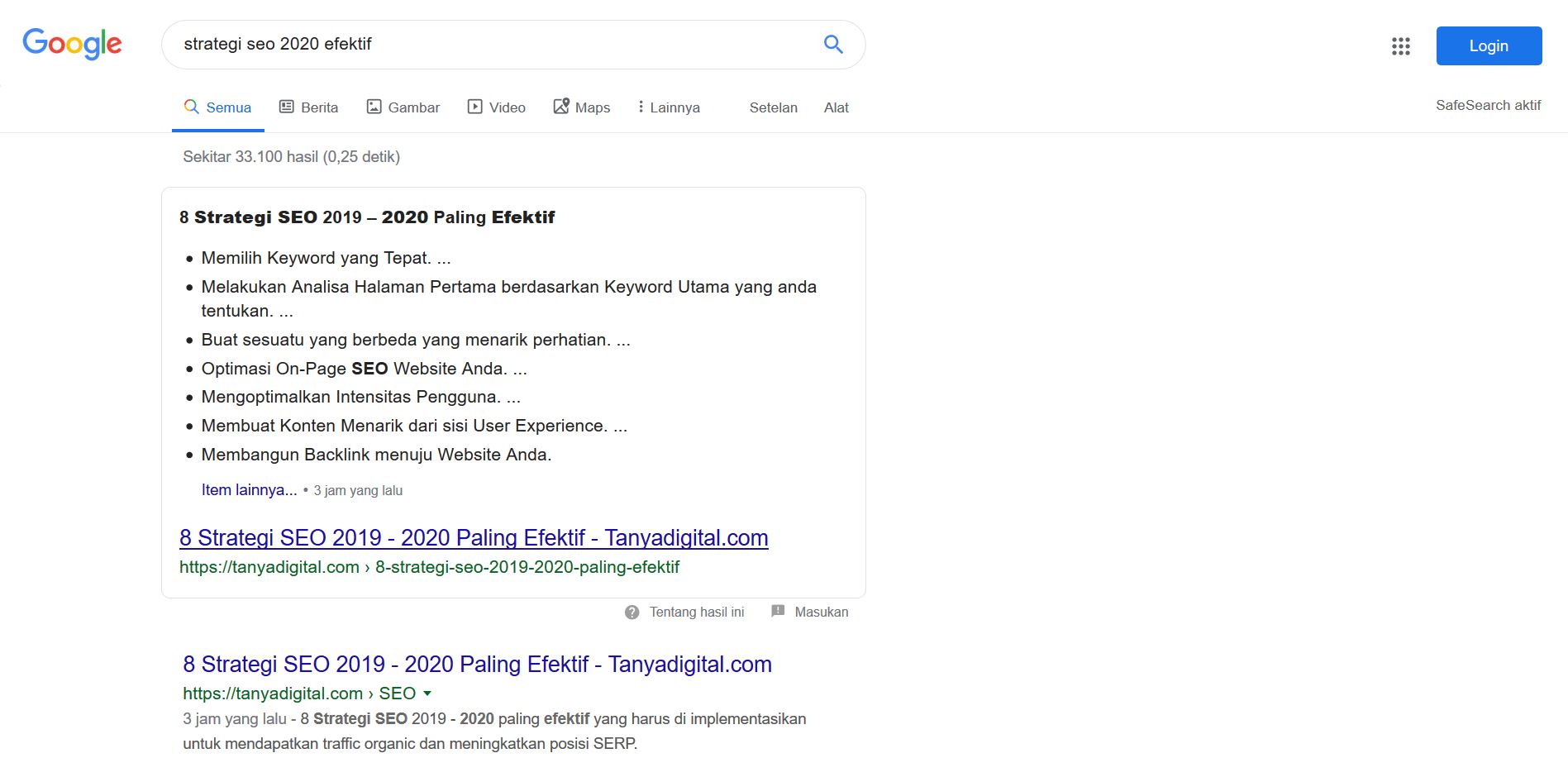This screenshot has height=777, width=1568.
Task: Click the Membangun Backlink menuju Website Anda bullet
Action: pos(376,455)
